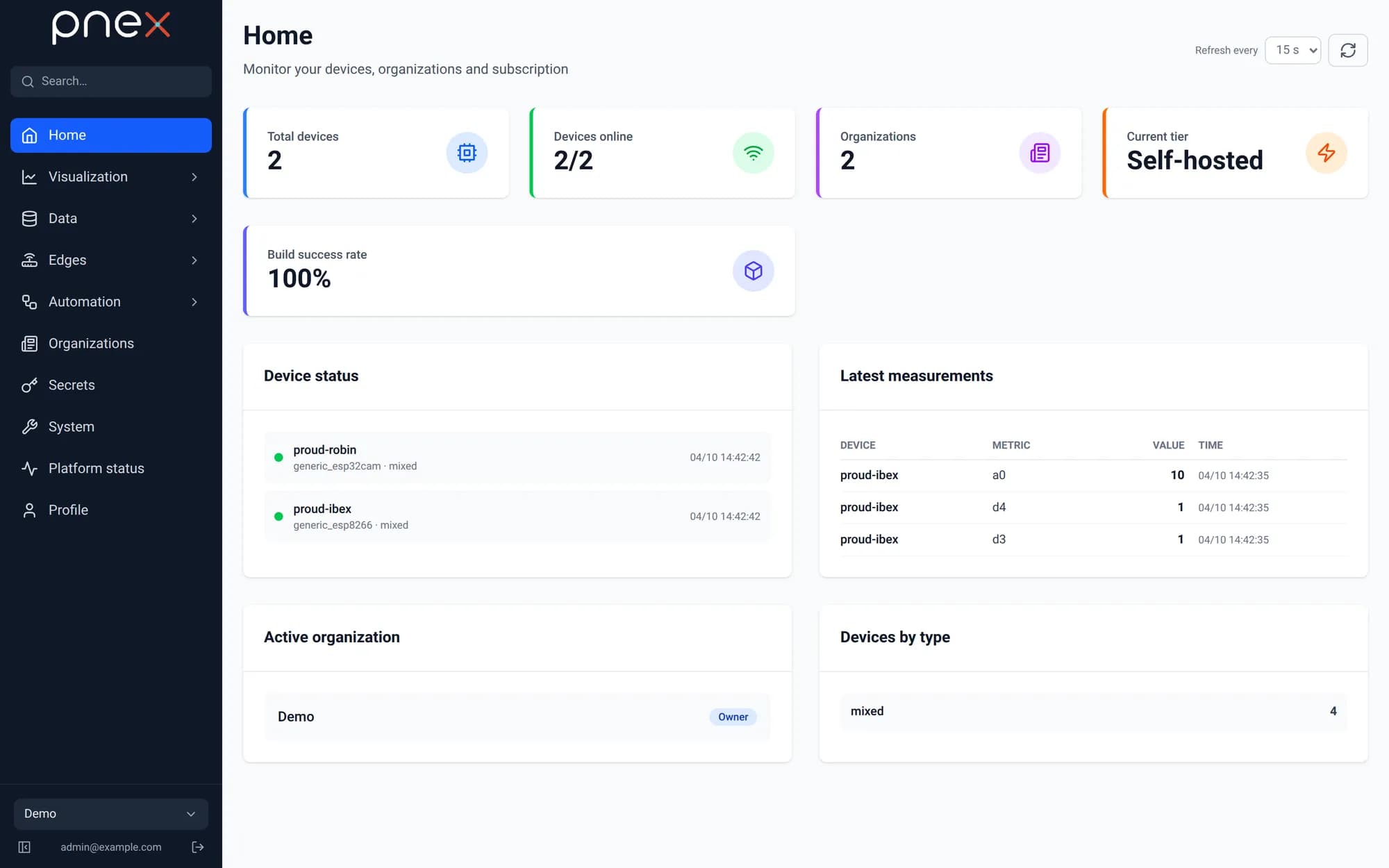Click the TIME column header
Image resolution: width=1389 pixels, height=868 pixels.
1211,445
